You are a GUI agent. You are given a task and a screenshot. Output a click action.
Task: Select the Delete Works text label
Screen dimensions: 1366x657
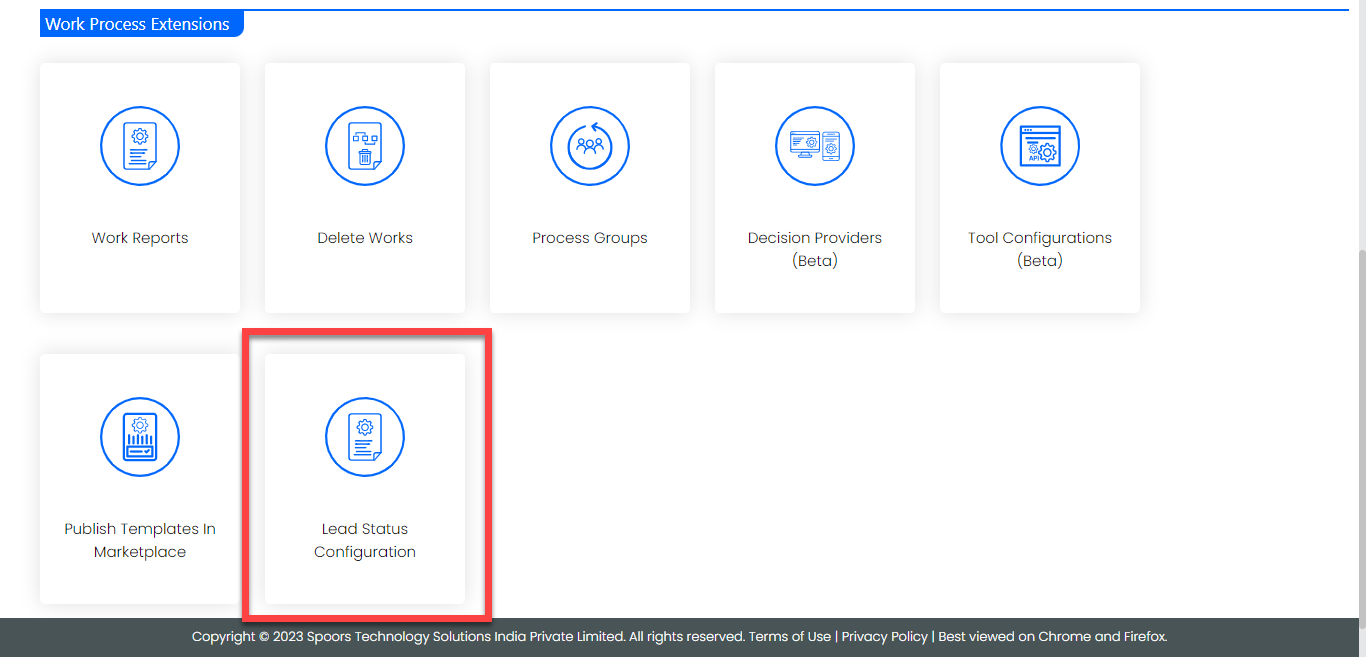(x=365, y=238)
